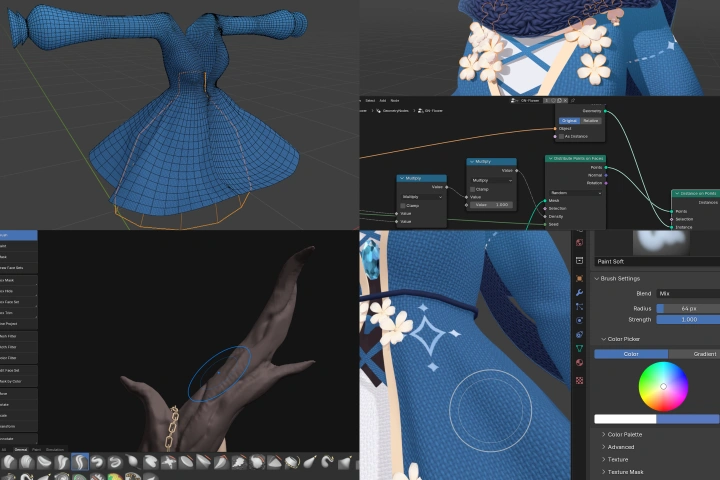This screenshot has width=720, height=480.
Task: Open the Modifiers tab wrench icon
Action: point(579,293)
